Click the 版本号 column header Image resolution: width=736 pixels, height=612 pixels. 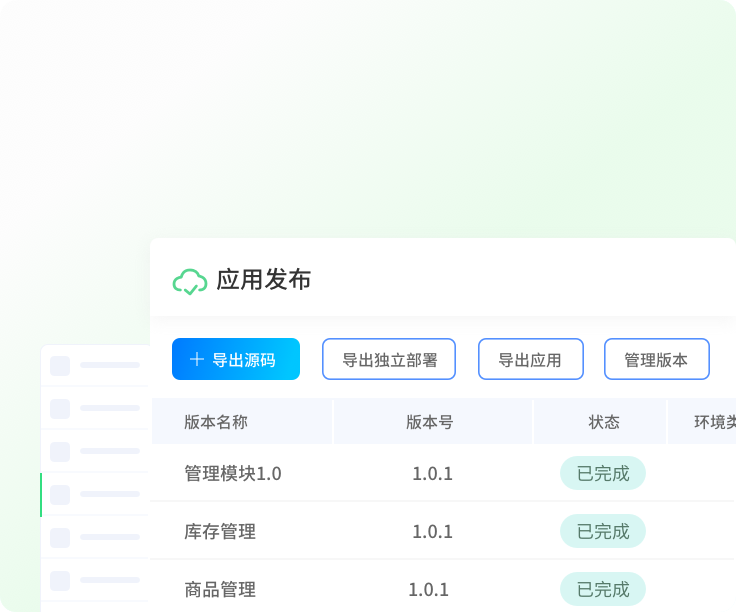pyautogui.click(x=430, y=422)
